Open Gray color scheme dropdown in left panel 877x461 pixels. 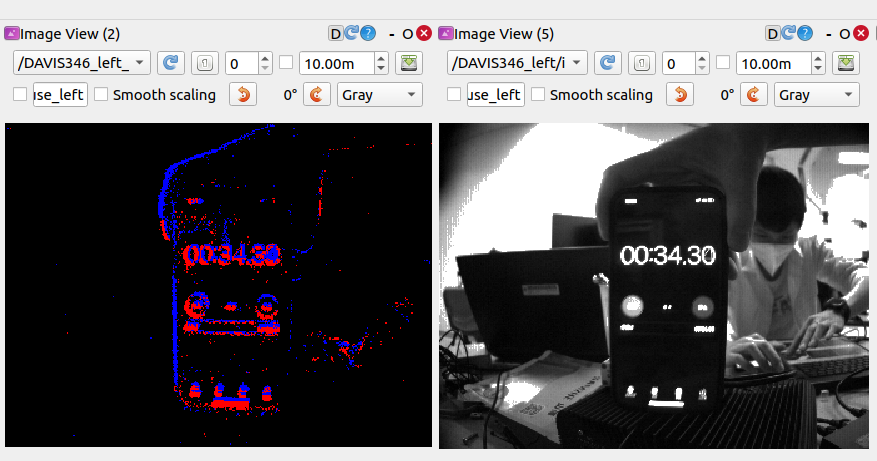tap(380, 95)
